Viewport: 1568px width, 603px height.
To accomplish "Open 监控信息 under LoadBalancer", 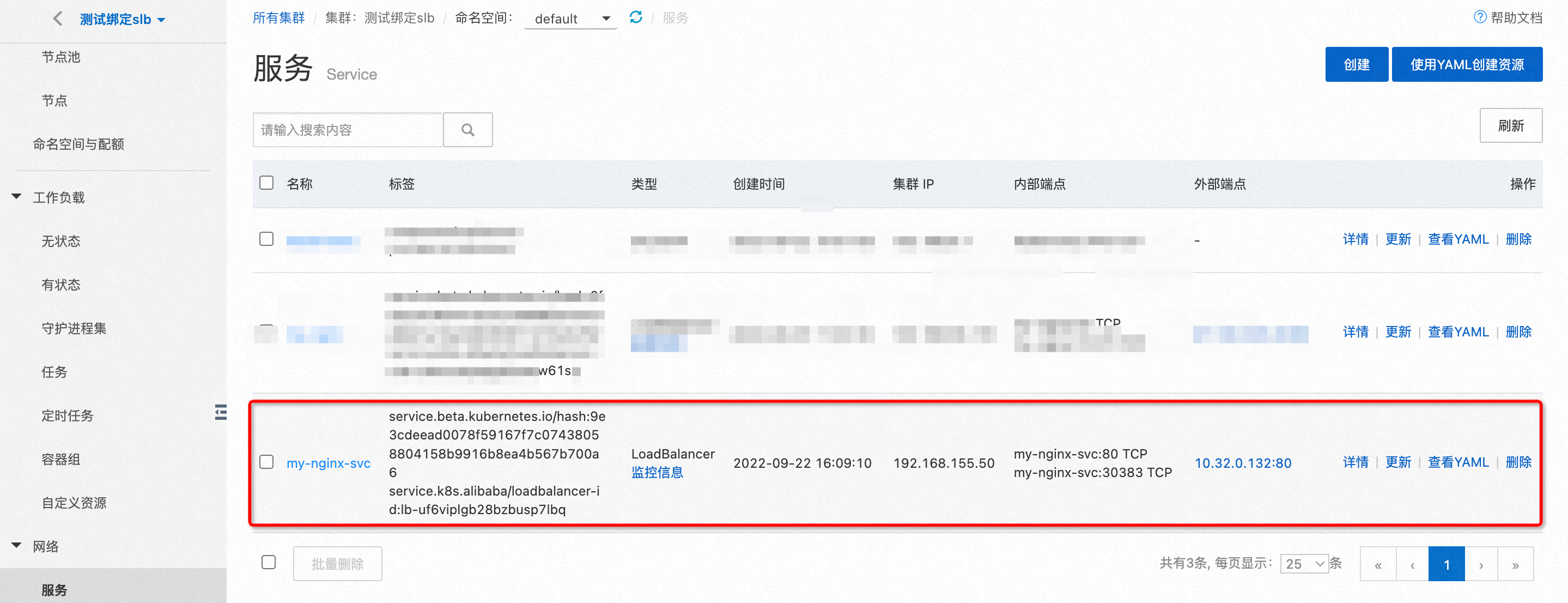I will click(657, 473).
